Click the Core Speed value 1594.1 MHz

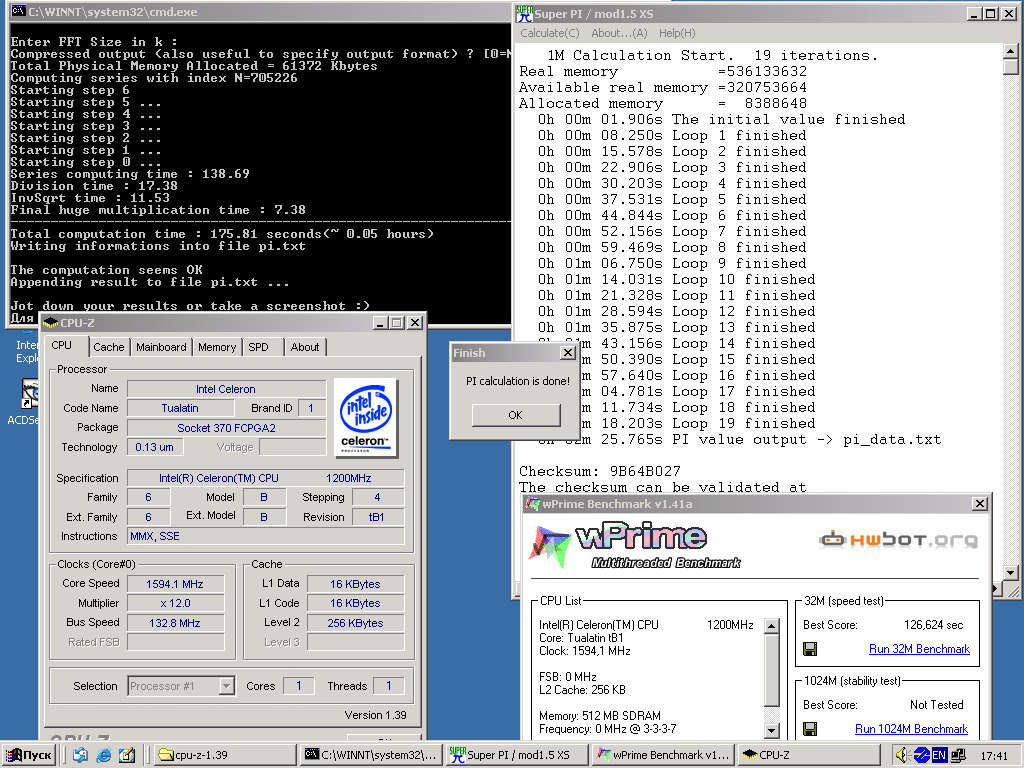pos(175,584)
